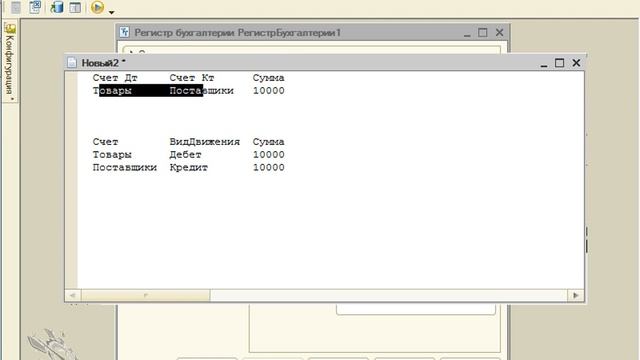The image size is (640, 360).
Task: Click the Новый2 document icon in title bar
Action: coord(72,62)
